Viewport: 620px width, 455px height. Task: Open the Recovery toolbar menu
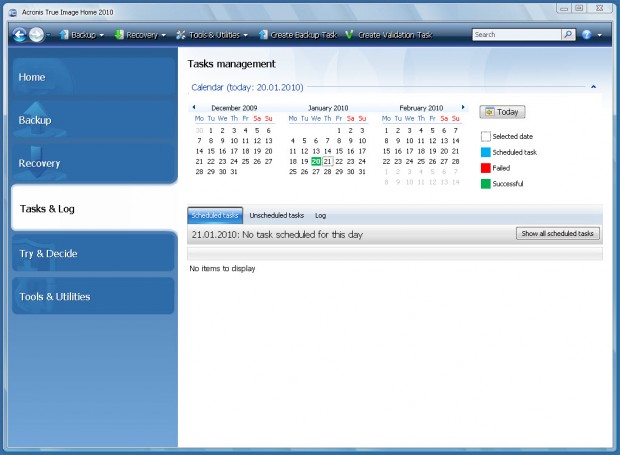140,35
